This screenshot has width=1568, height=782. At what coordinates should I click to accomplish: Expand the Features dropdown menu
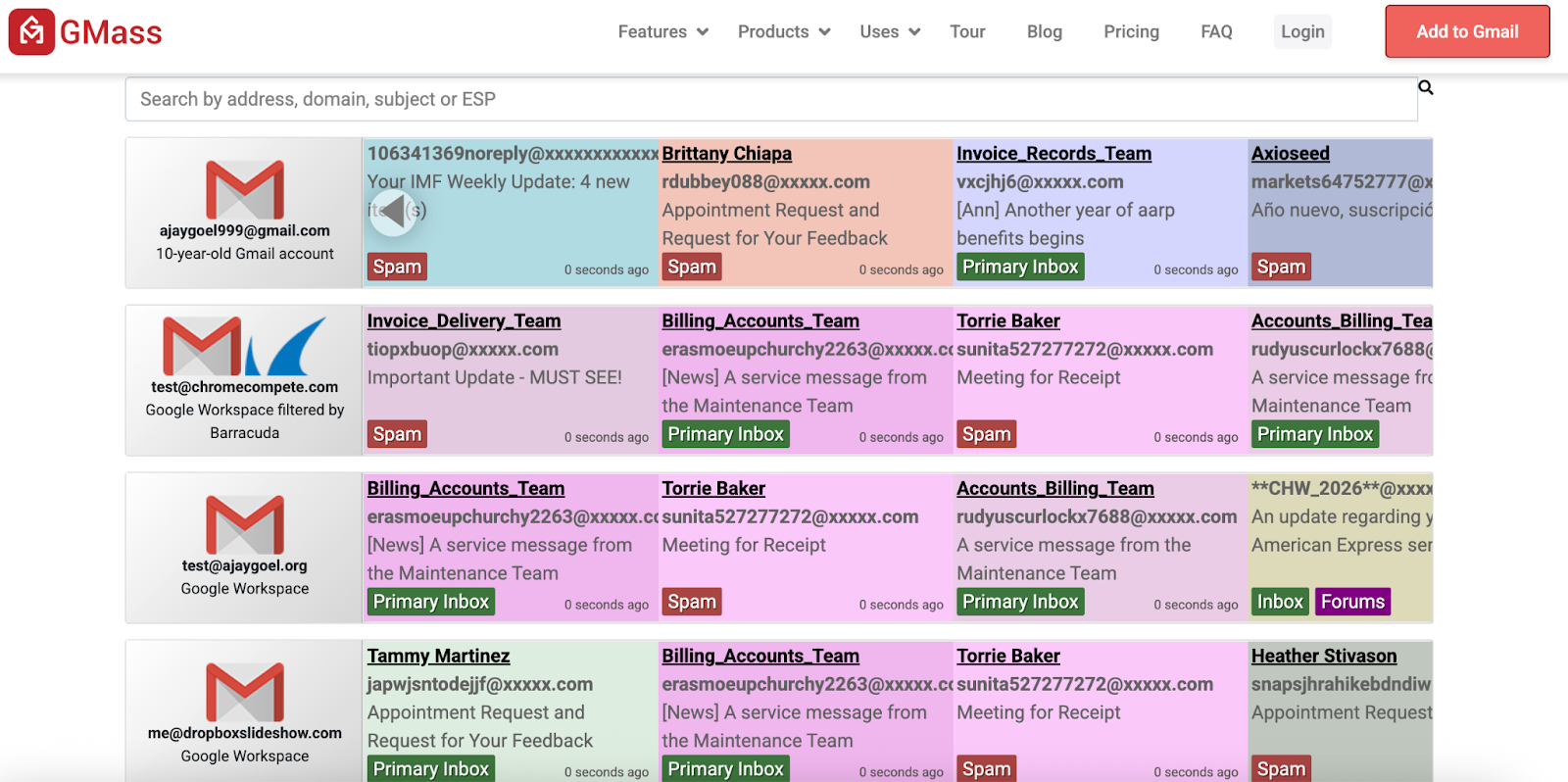tap(663, 31)
